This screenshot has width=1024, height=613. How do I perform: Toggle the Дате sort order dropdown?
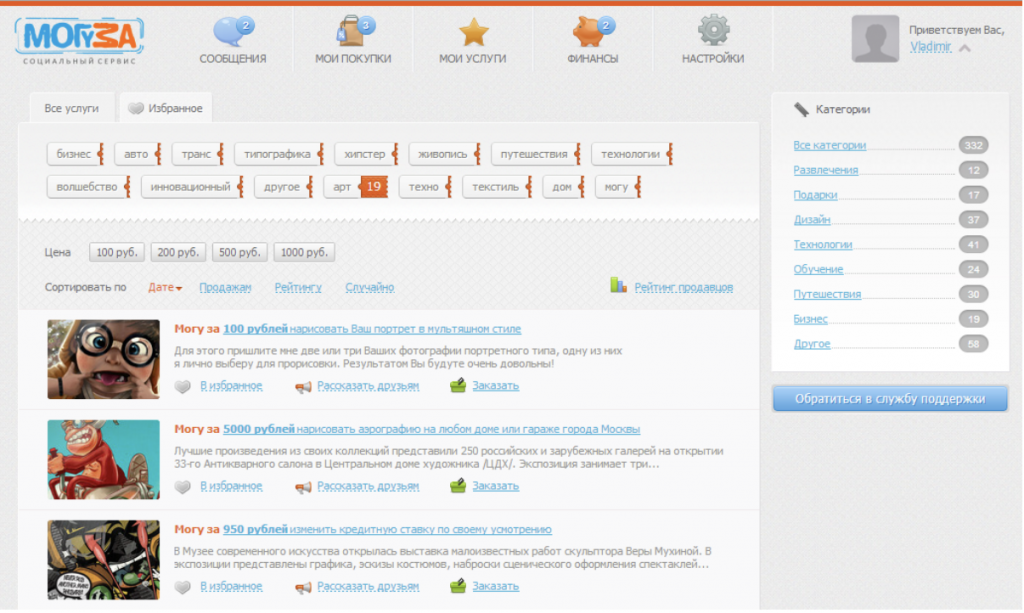point(165,288)
